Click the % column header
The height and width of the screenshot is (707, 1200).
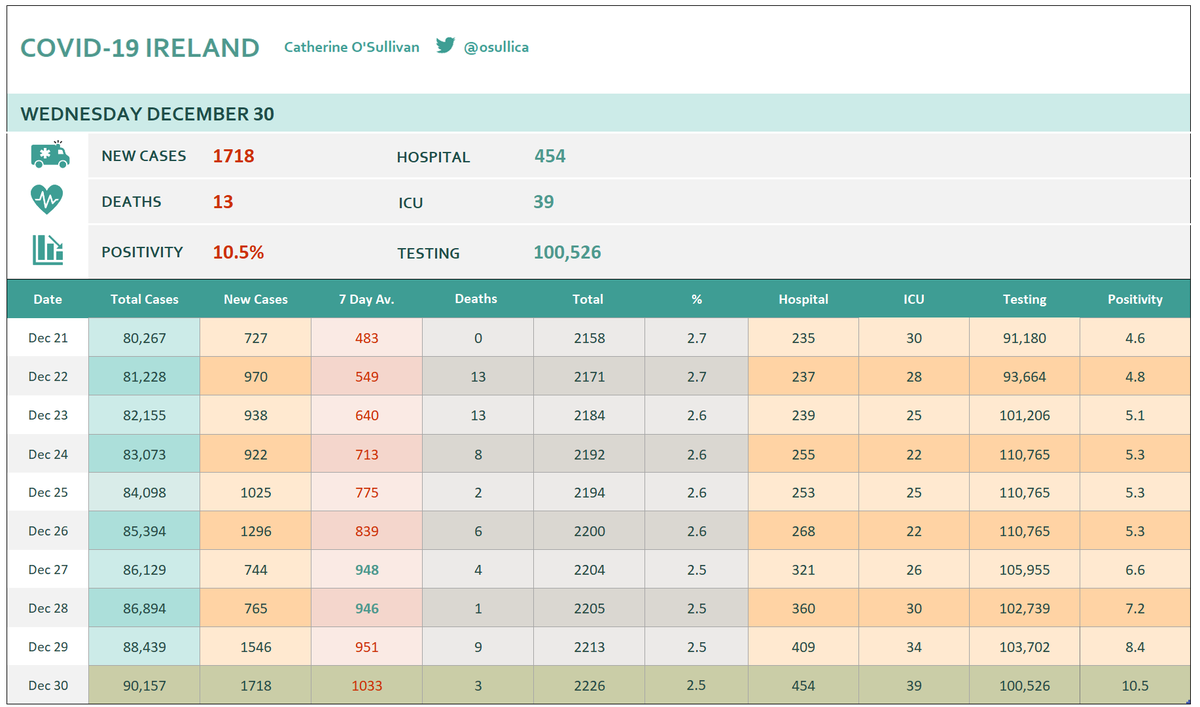pos(697,299)
